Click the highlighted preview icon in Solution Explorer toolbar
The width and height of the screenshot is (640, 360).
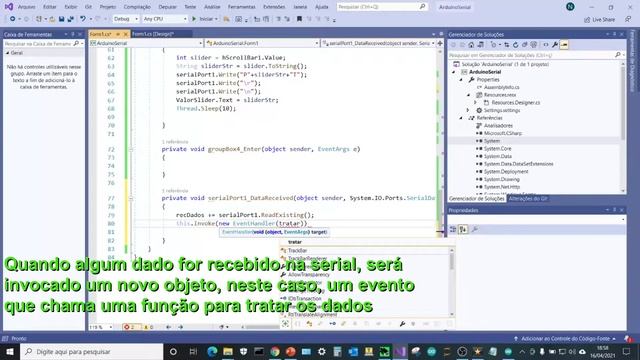pyautogui.click(x=564, y=45)
